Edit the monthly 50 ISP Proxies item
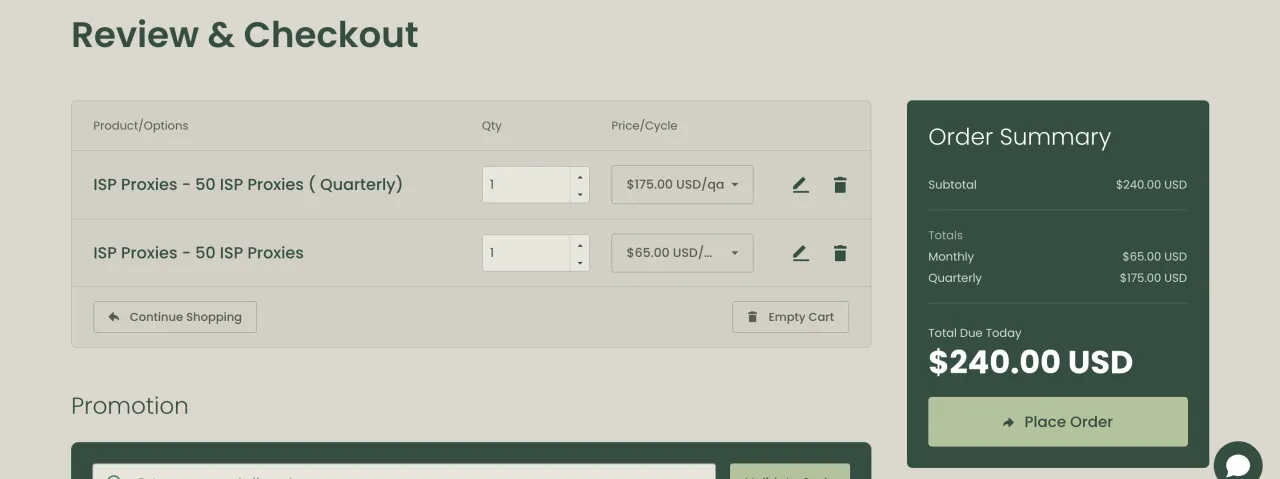The width and height of the screenshot is (1280, 479). pyautogui.click(x=800, y=253)
